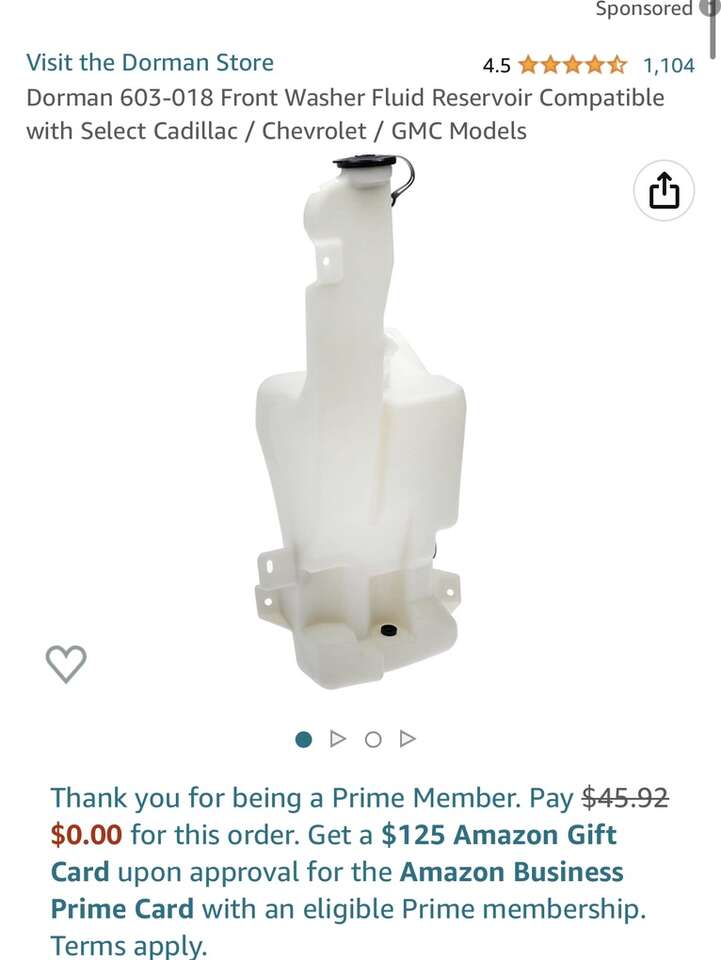Image resolution: width=721 pixels, height=960 pixels.
Task: Select the hollow circle carousel dot
Action: 373,740
